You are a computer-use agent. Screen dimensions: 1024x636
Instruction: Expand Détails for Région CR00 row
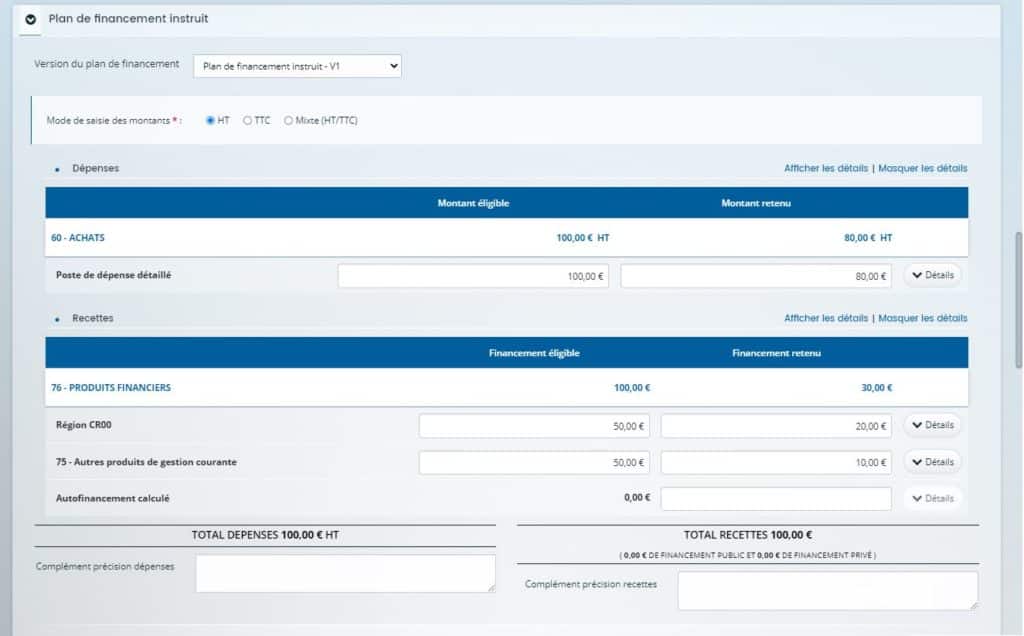pyautogui.click(x=933, y=425)
